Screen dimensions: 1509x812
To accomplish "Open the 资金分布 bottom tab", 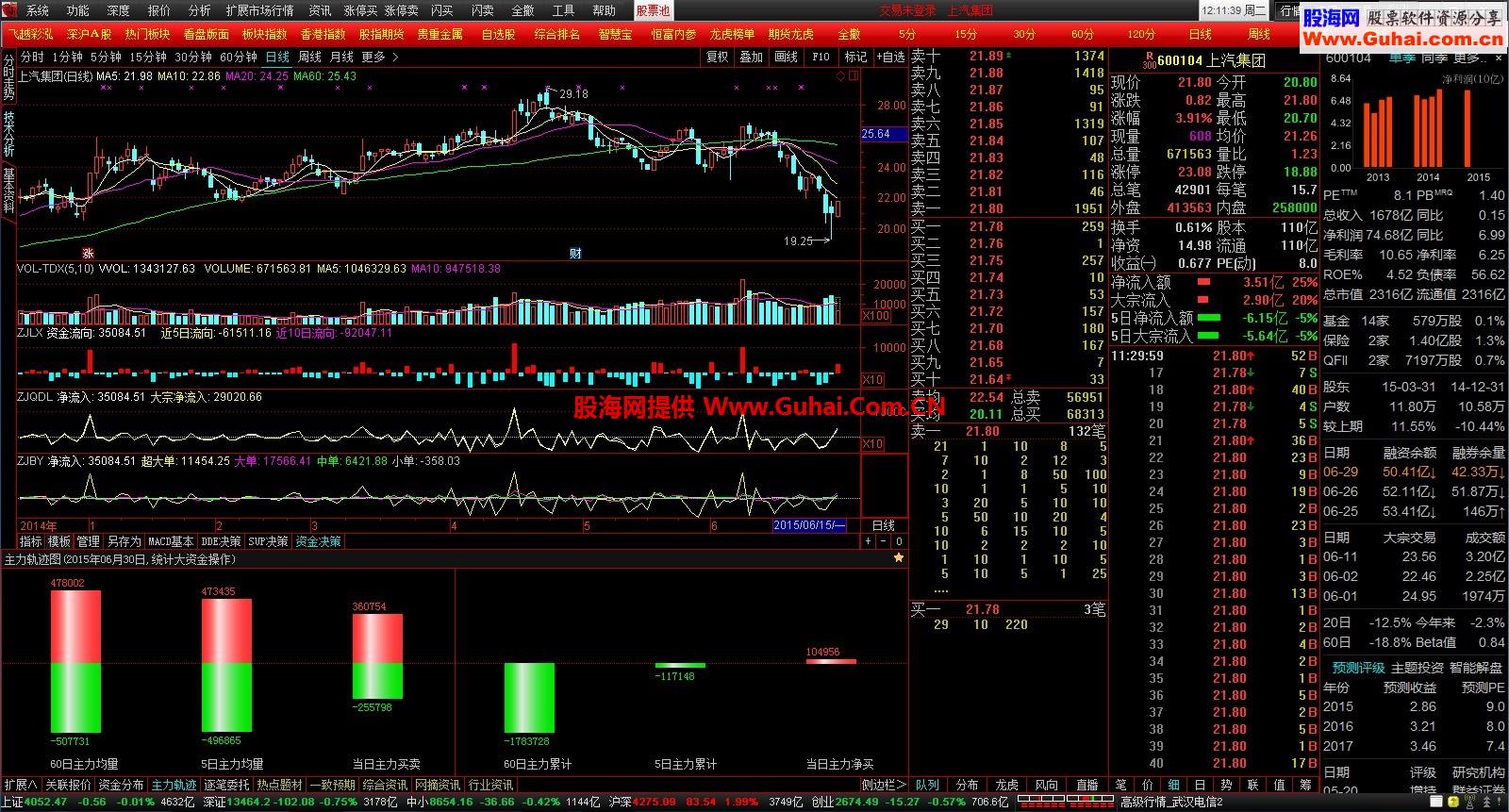I will pos(121,785).
